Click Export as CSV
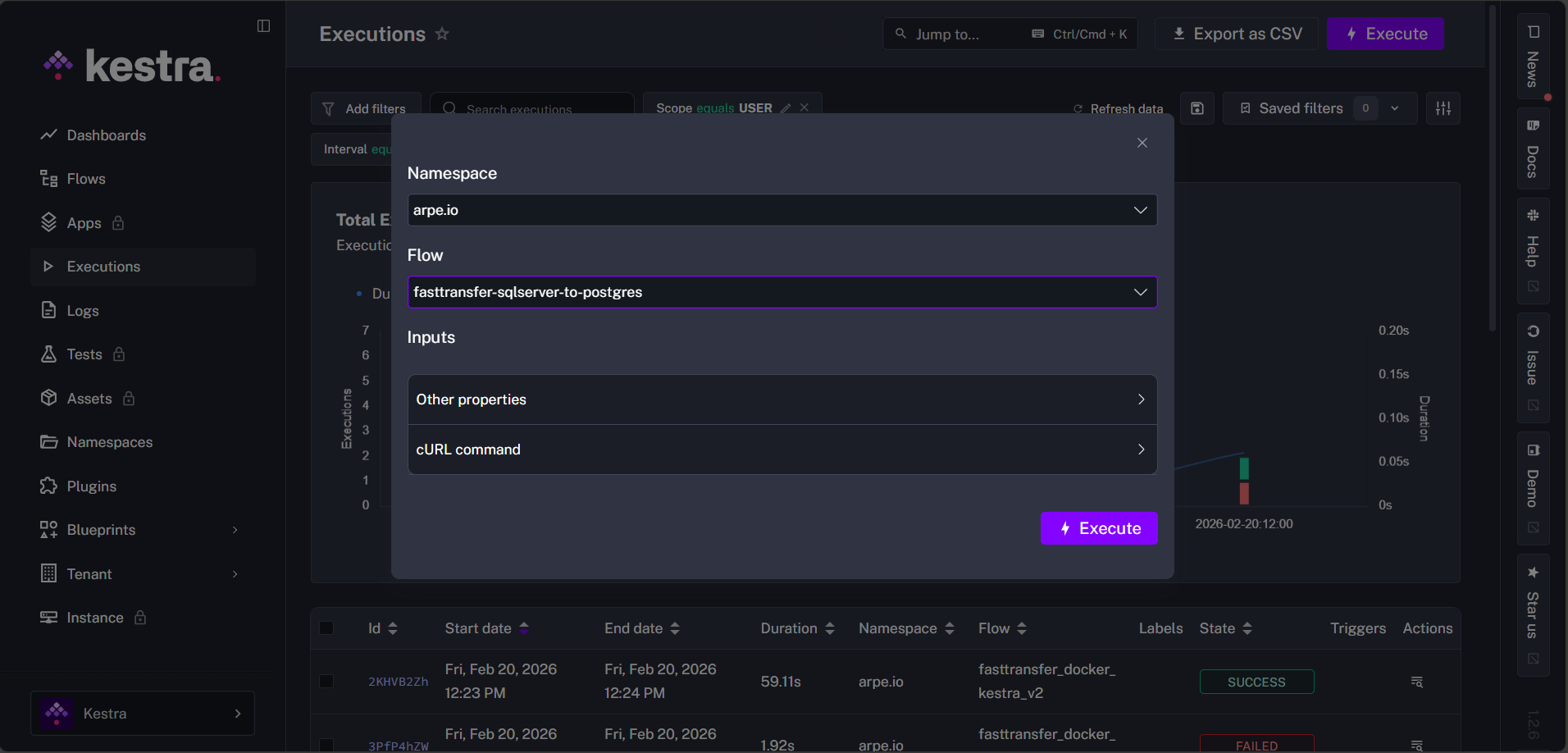 click(x=1236, y=34)
